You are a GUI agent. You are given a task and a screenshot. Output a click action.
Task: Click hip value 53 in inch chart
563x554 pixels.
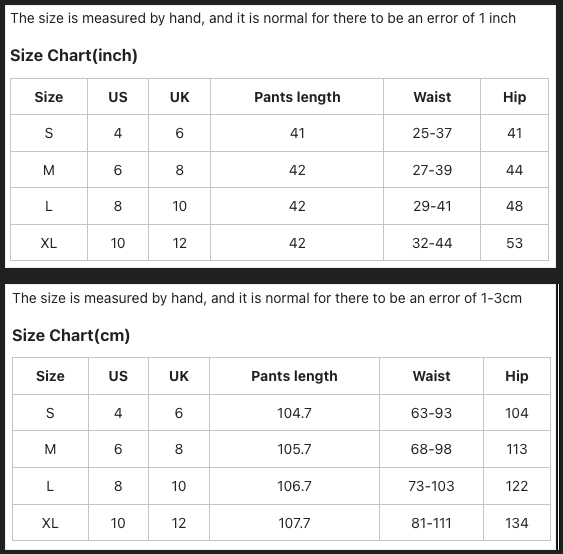[x=515, y=243]
